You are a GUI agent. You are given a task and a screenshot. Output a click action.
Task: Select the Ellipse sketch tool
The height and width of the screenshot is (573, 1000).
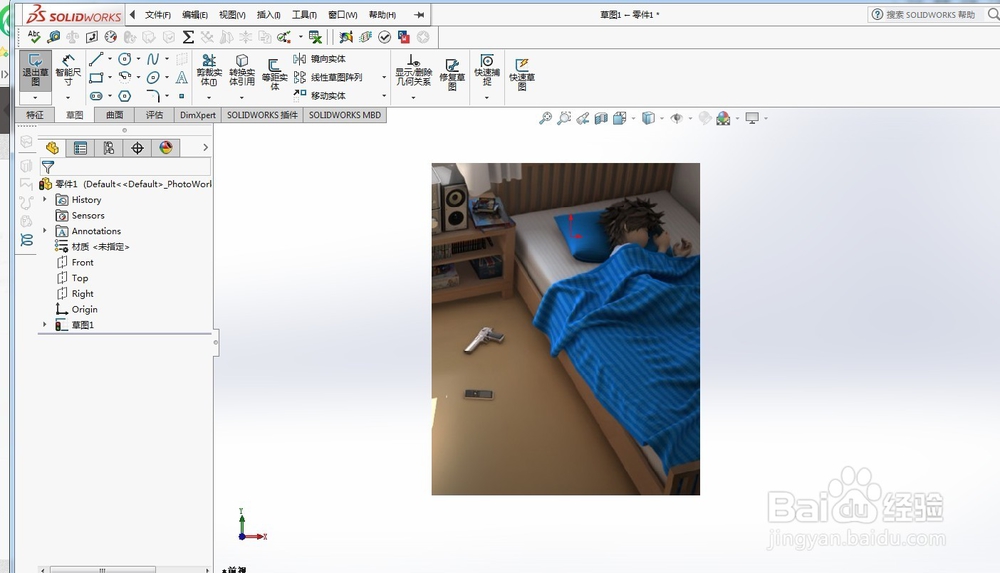152,78
